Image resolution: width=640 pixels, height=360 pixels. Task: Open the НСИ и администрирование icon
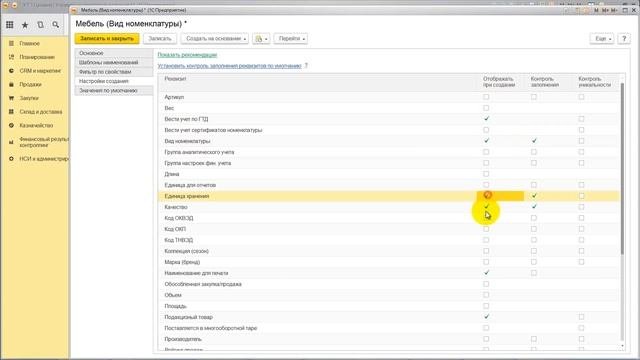(x=11, y=158)
